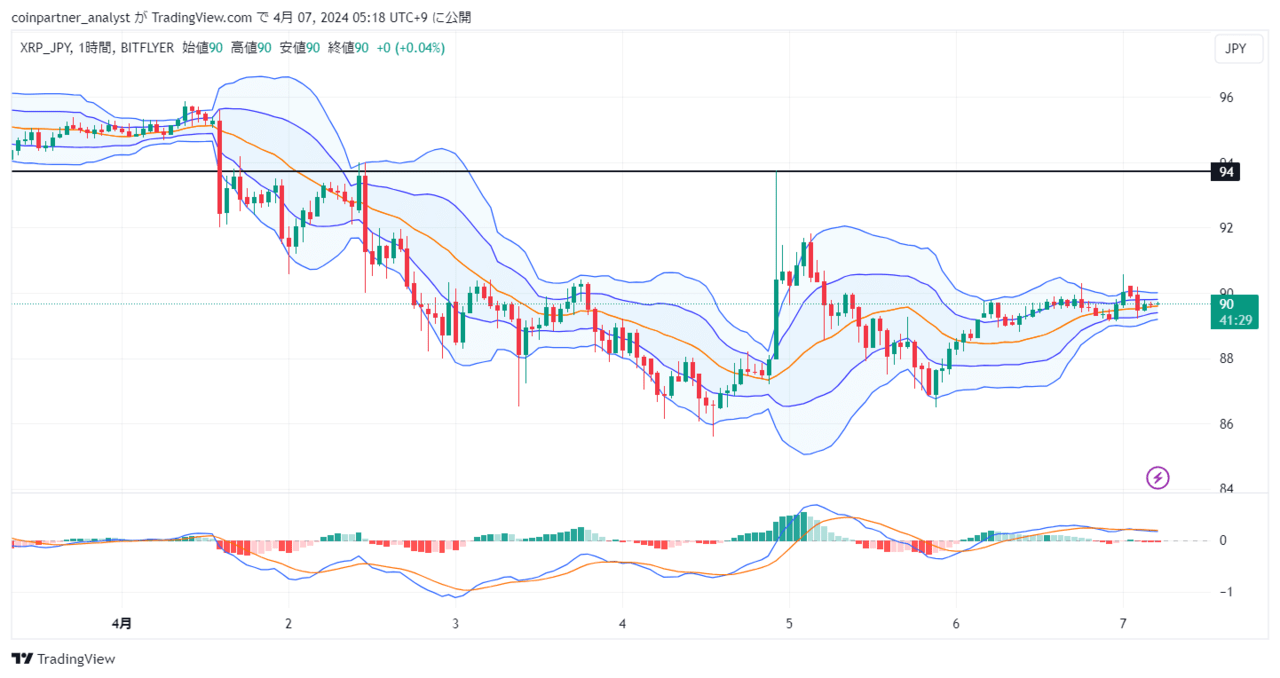Select the black 94 price label
Image resolution: width=1280 pixels, height=678 pixels.
coord(1227,172)
